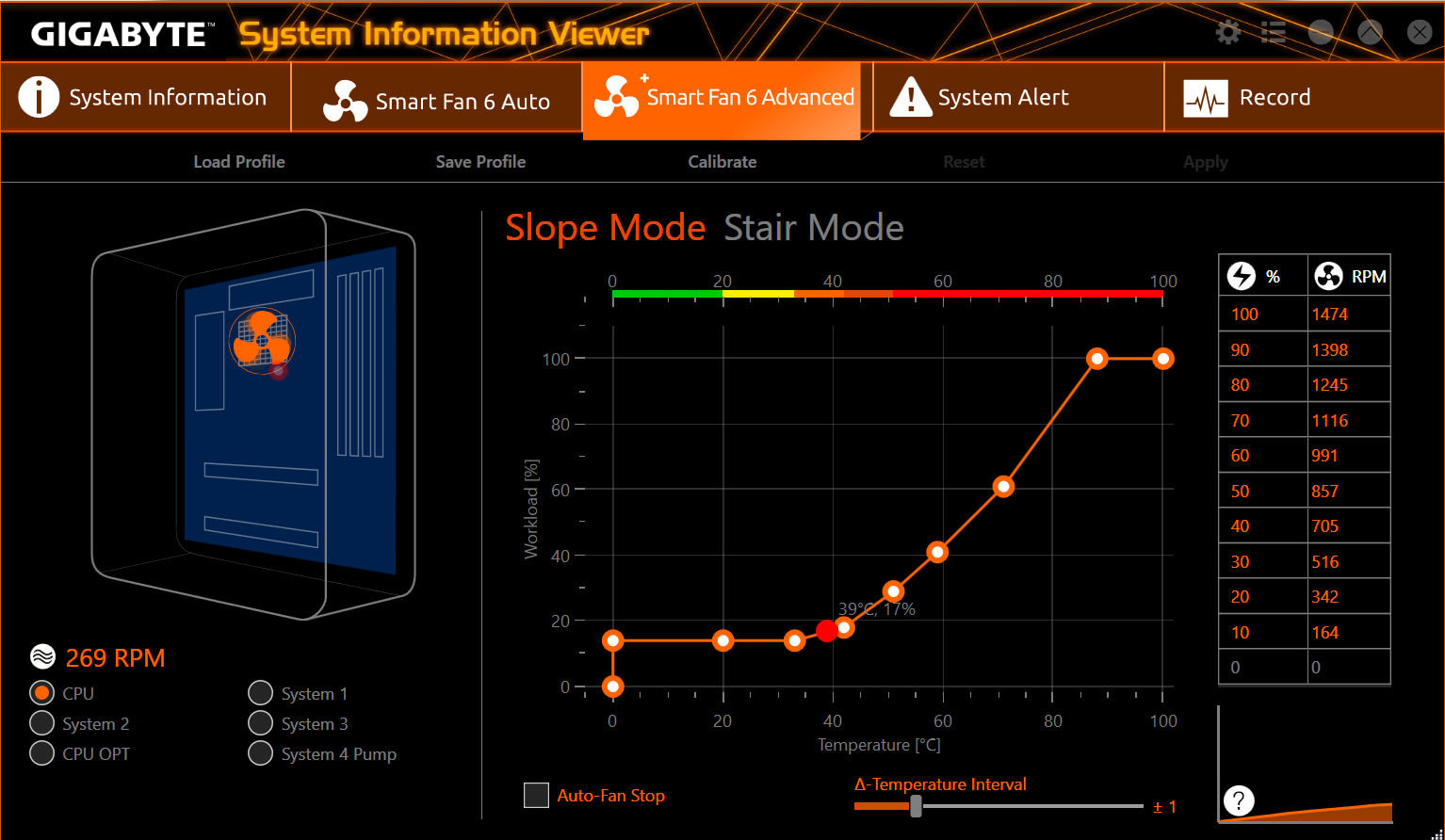Select Slope Mode for the fan curve
This screenshot has height=840, width=1445.
pyautogui.click(x=606, y=228)
